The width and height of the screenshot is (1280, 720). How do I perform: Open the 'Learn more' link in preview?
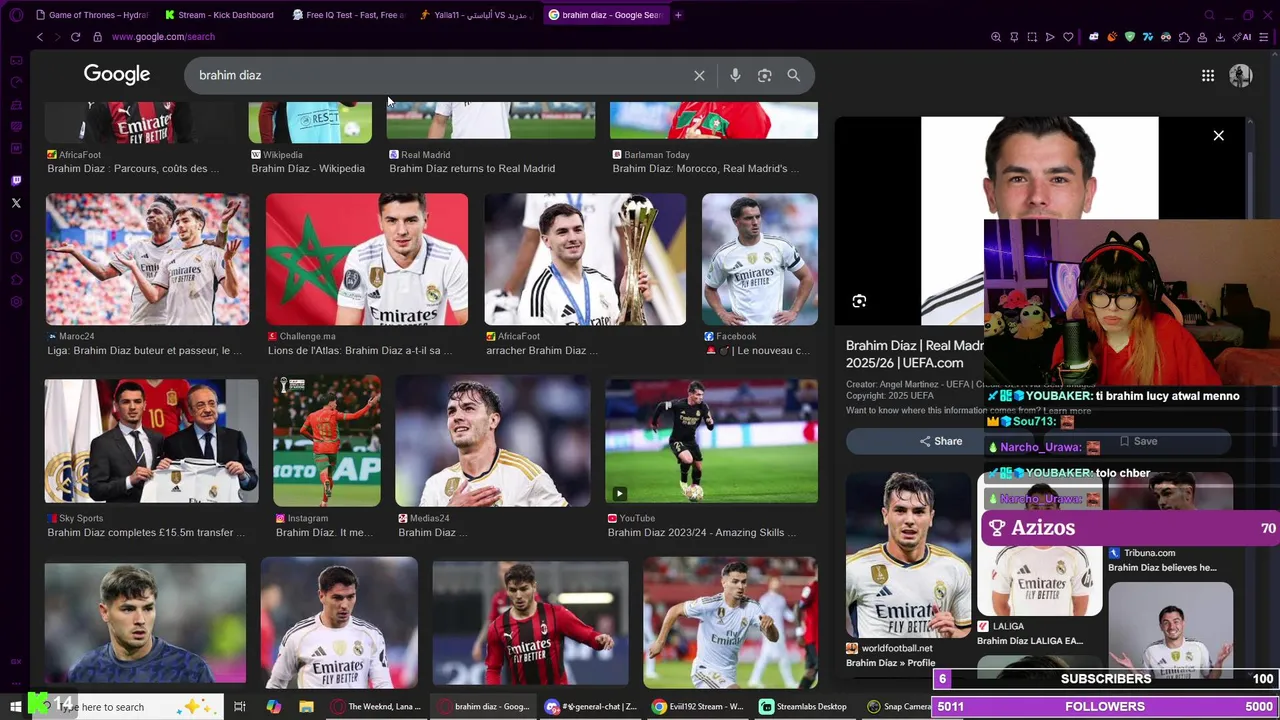(1067, 411)
